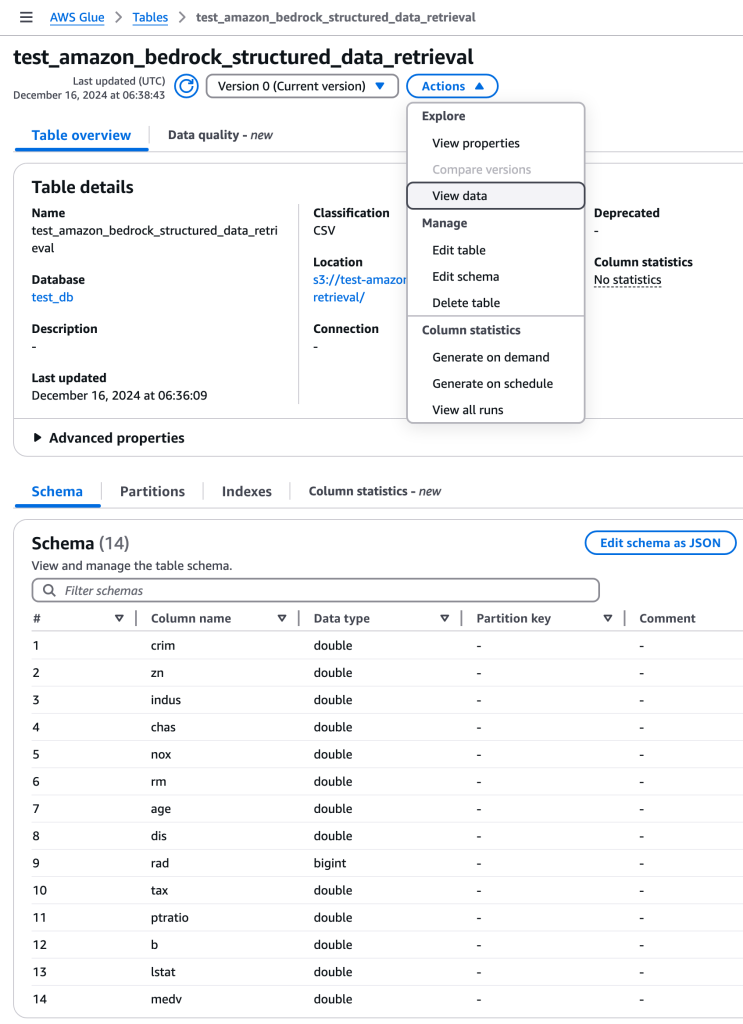Open the Data quality tab
Image resolution: width=743 pixels, height=1024 pixels.
(220, 135)
